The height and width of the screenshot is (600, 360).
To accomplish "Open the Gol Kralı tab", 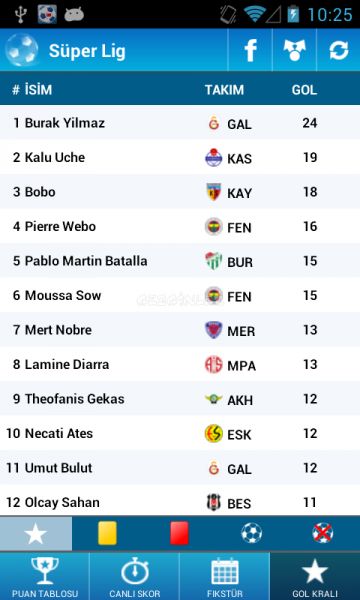I will (x=315, y=576).
